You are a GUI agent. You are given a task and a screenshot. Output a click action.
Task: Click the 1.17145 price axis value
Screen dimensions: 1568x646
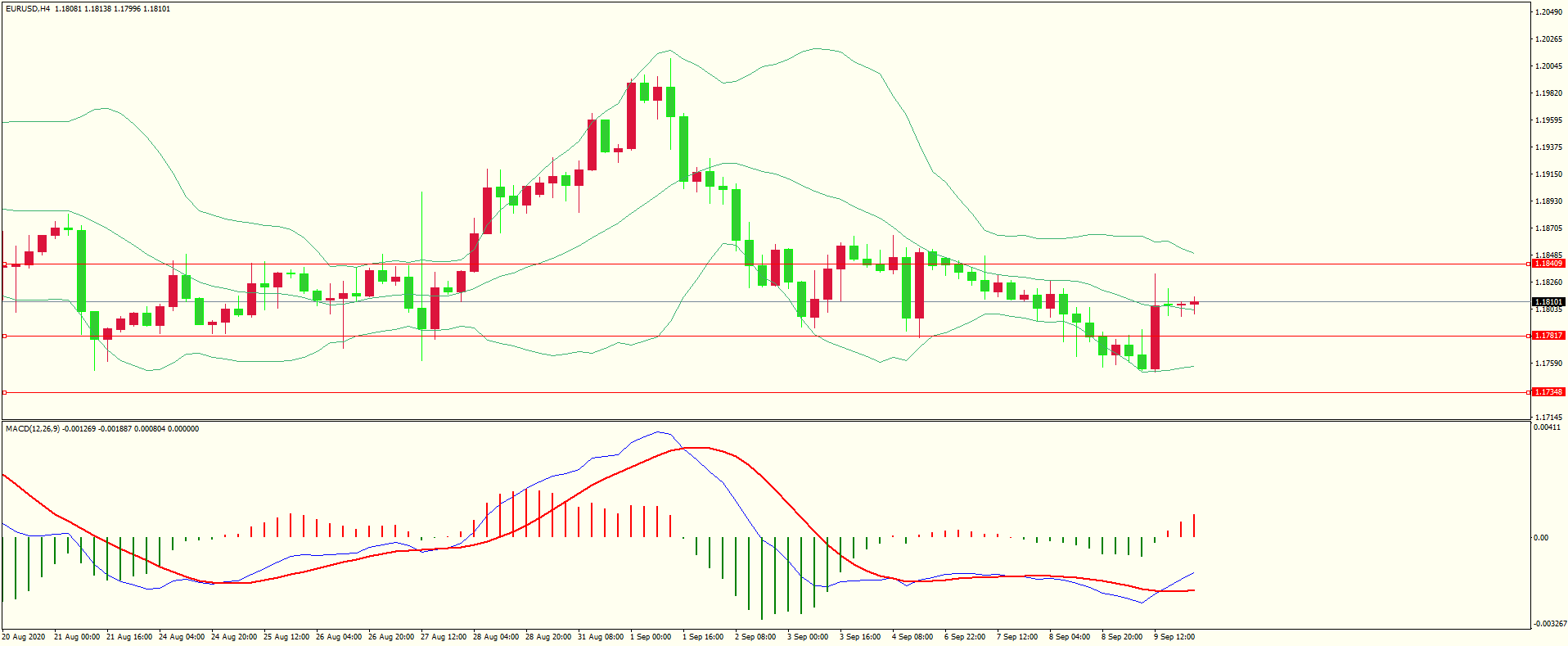(x=1549, y=418)
